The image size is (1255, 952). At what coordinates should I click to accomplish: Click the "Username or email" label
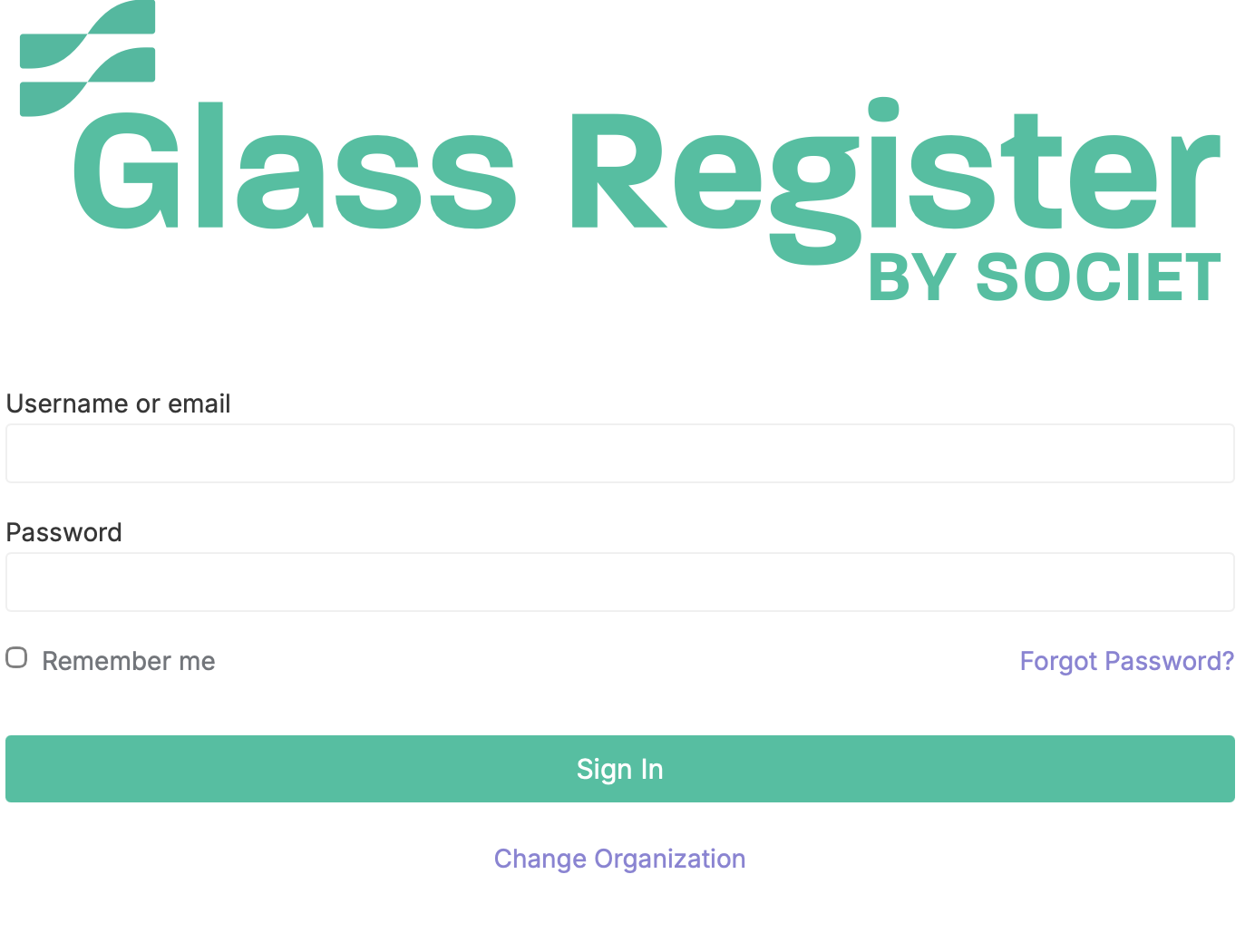[x=119, y=404]
